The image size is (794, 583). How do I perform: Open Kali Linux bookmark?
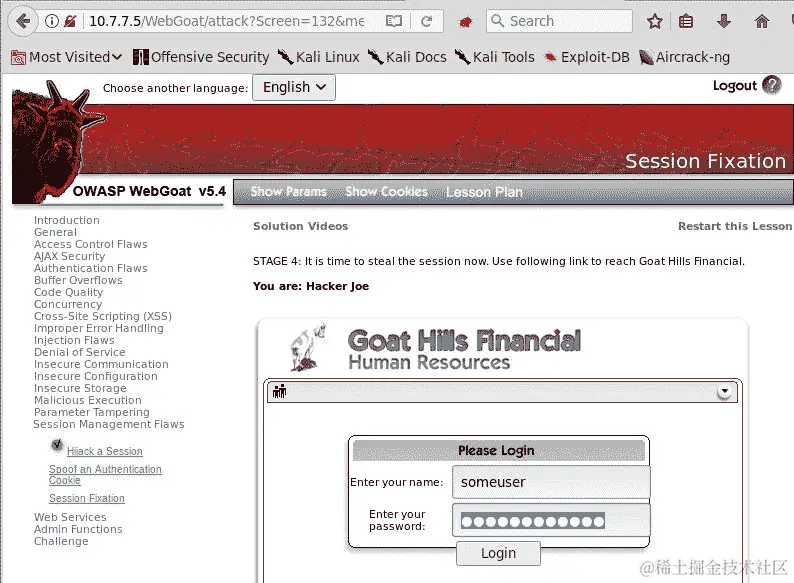tap(319, 57)
